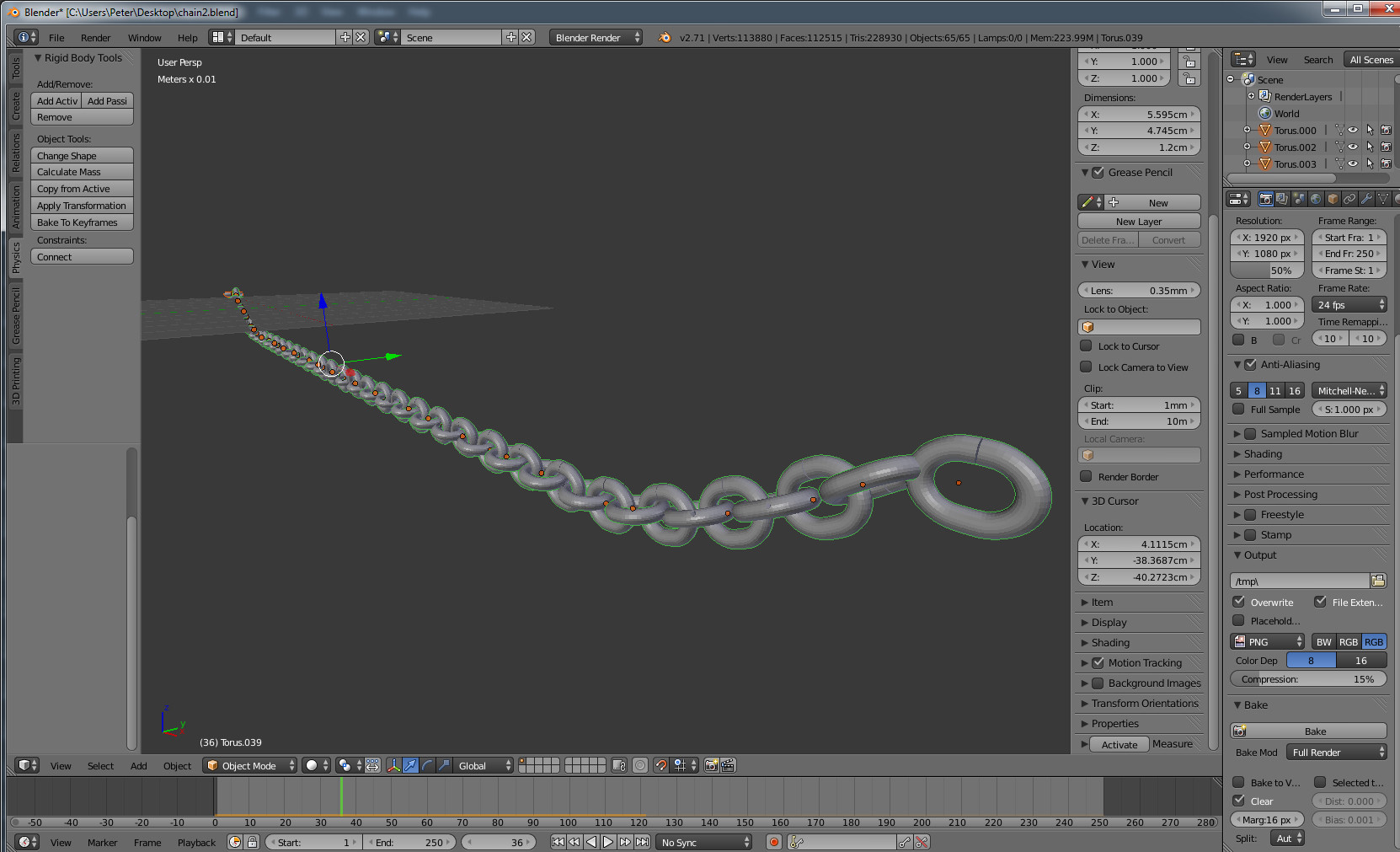1400x852 pixels.
Task: Expand the Transform Orientations panel
Action: [x=1144, y=703]
